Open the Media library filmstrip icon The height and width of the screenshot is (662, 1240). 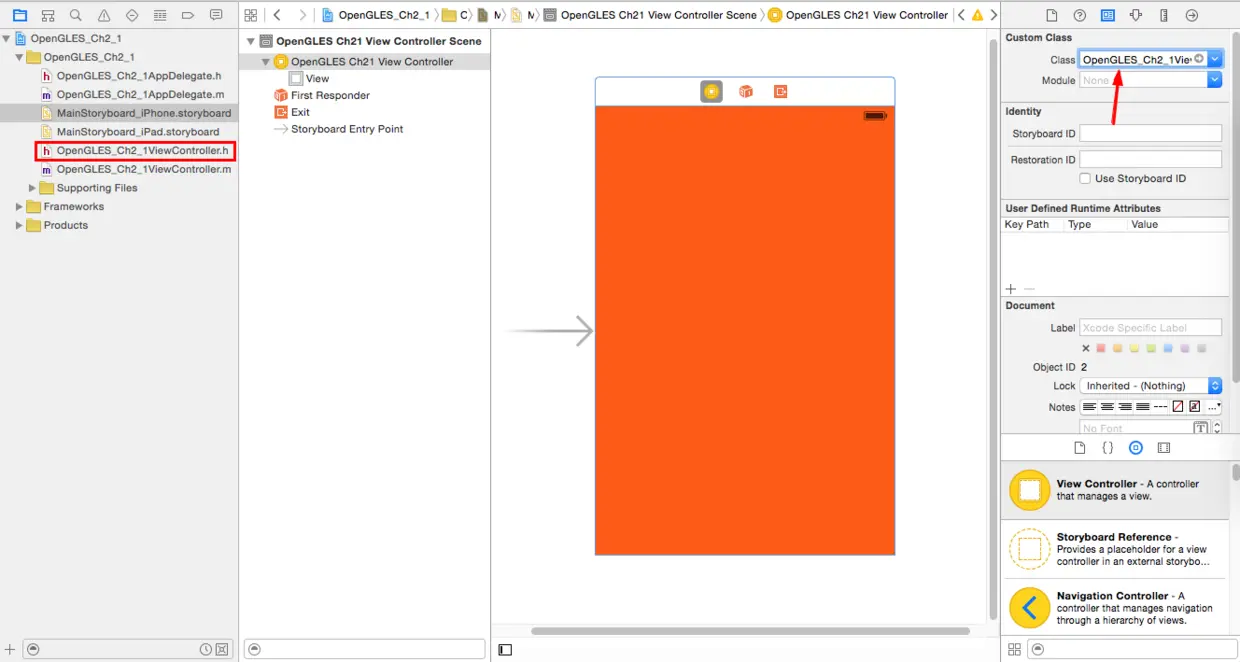[1164, 447]
